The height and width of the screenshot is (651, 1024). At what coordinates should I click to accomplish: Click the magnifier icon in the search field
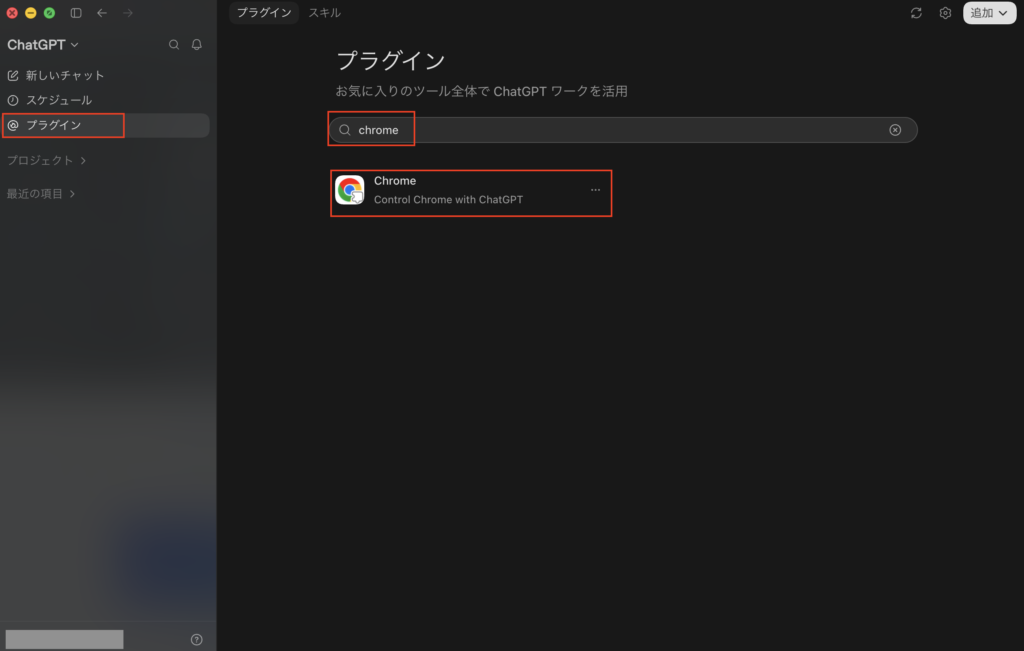[345, 130]
